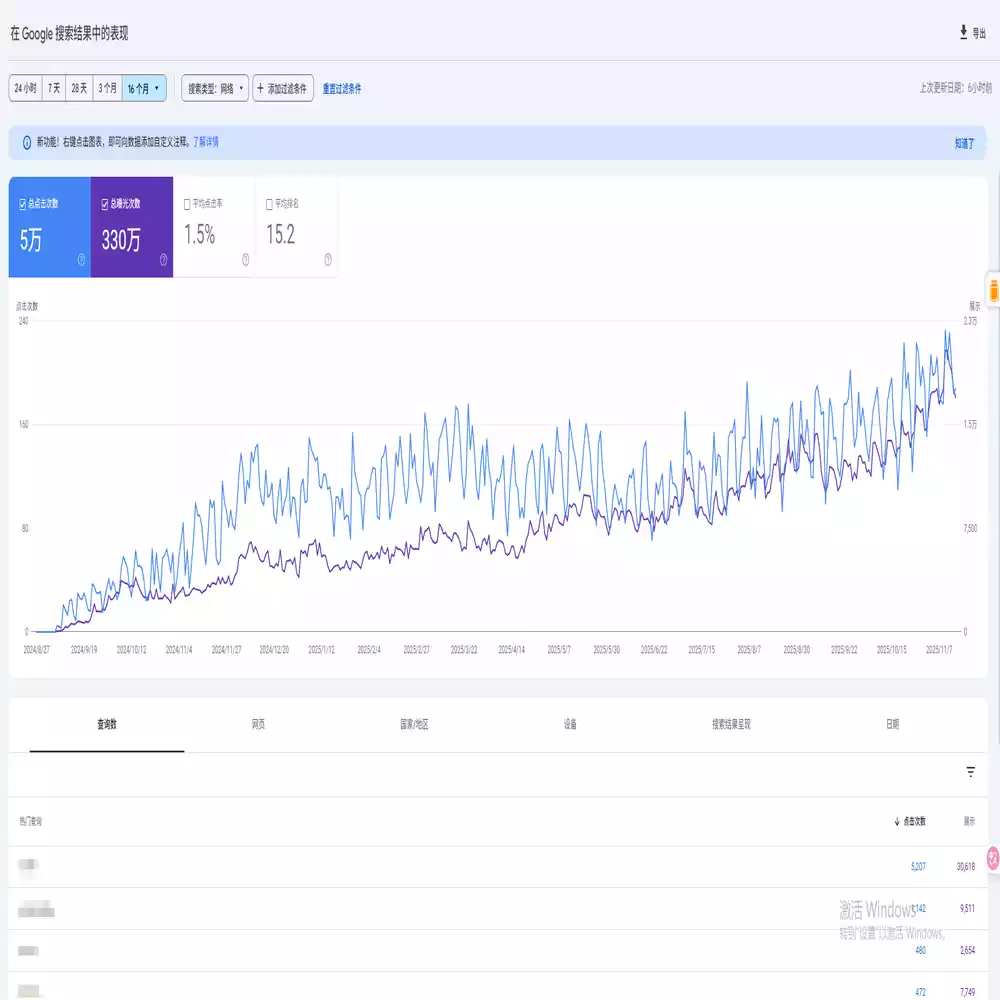
Task: Click the 重置过滤条件 link
Action: click(x=342, y=89)
